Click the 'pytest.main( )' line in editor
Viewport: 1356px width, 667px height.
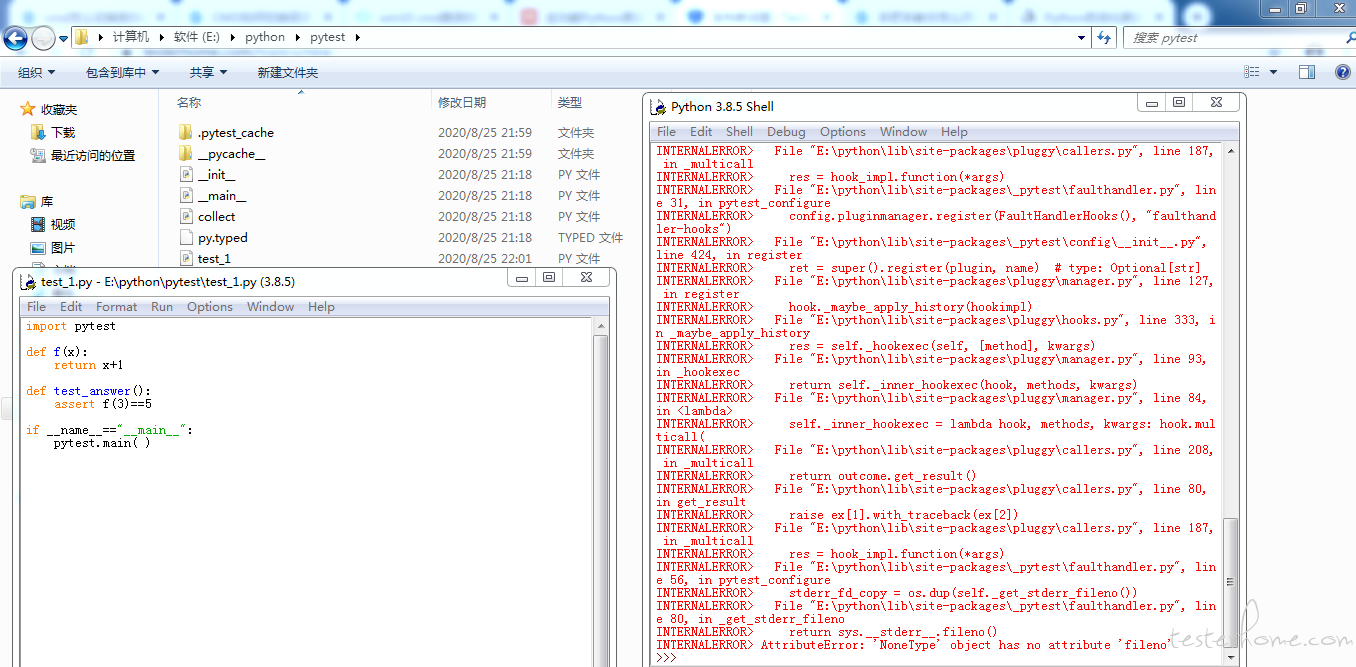102,443
